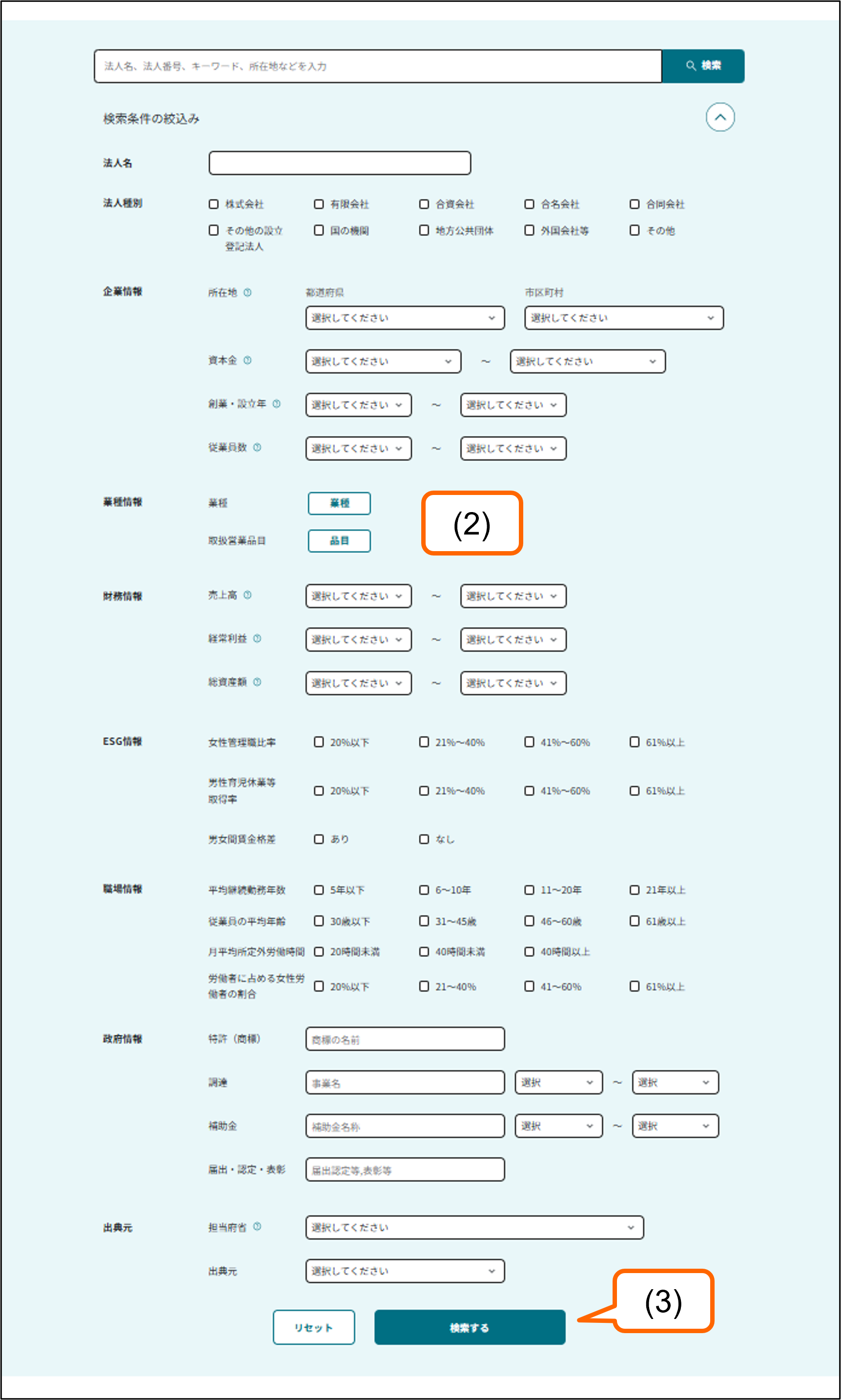Viewport: 841px width, 1400px height.
Task: Click the help icon beside 経常利益
Action: point(257,638)
